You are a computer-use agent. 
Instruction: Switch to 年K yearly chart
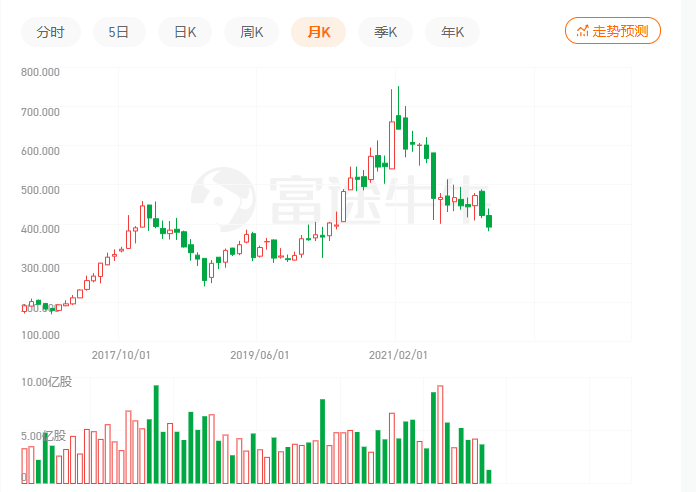[x=452, y=32]
